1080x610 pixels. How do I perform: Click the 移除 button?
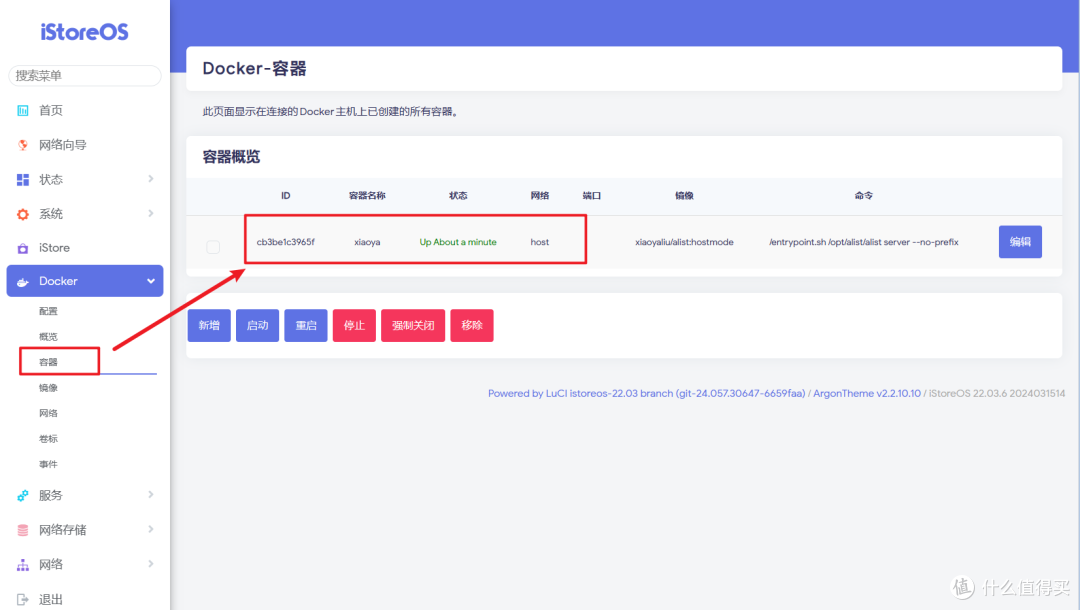[472, 325]
